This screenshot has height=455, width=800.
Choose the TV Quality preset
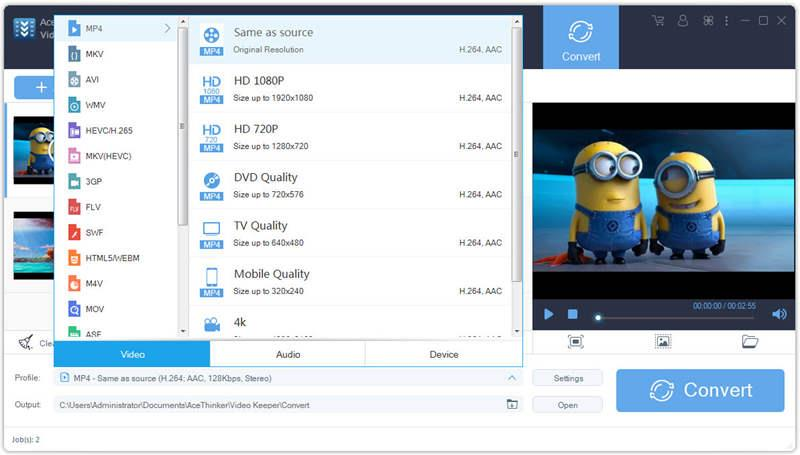pos(350,234)
